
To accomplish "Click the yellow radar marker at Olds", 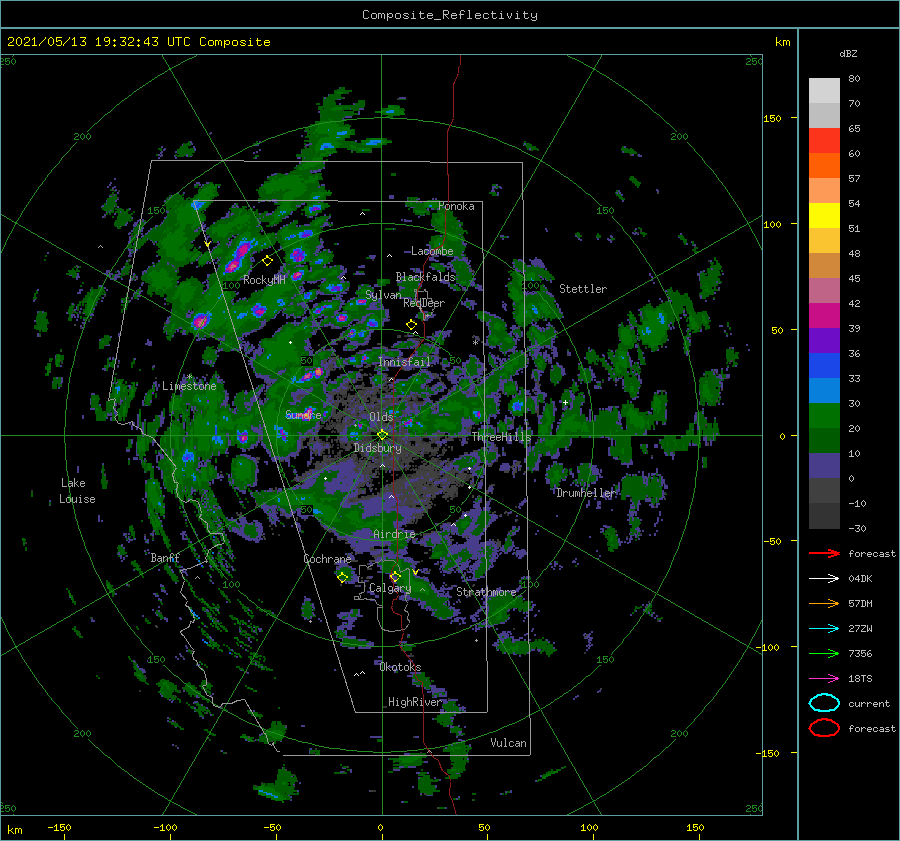I will point(382,435).
